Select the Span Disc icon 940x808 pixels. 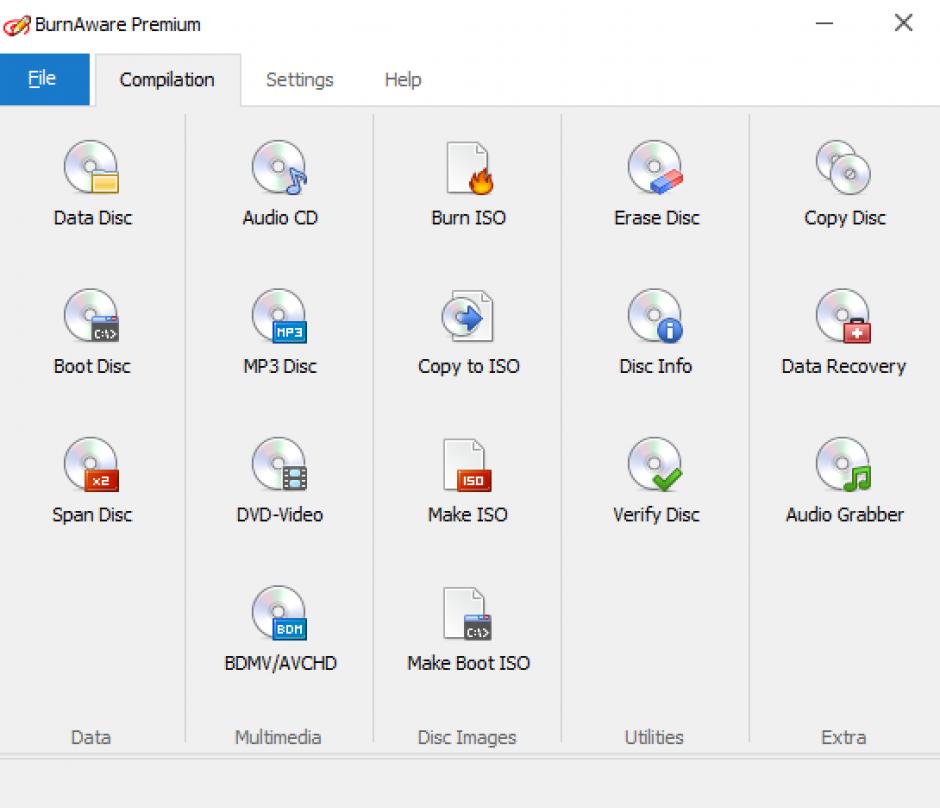[92, 464]
